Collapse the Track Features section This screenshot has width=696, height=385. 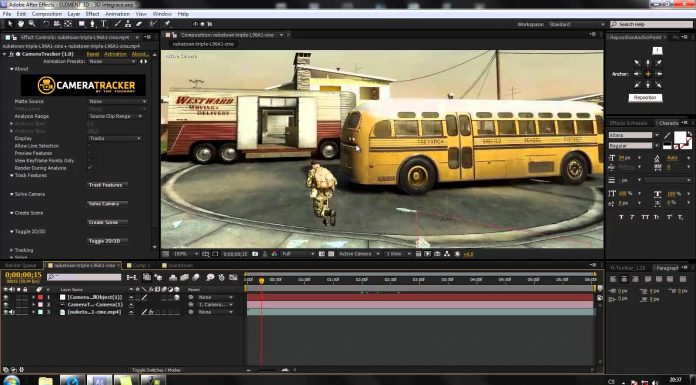coord(12,175)
